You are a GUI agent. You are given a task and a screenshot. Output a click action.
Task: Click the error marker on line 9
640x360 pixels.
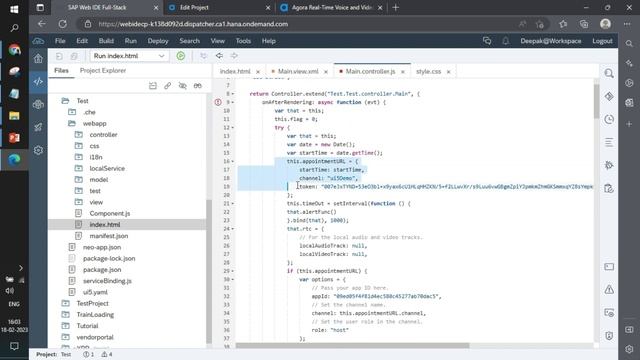[218, 102]
